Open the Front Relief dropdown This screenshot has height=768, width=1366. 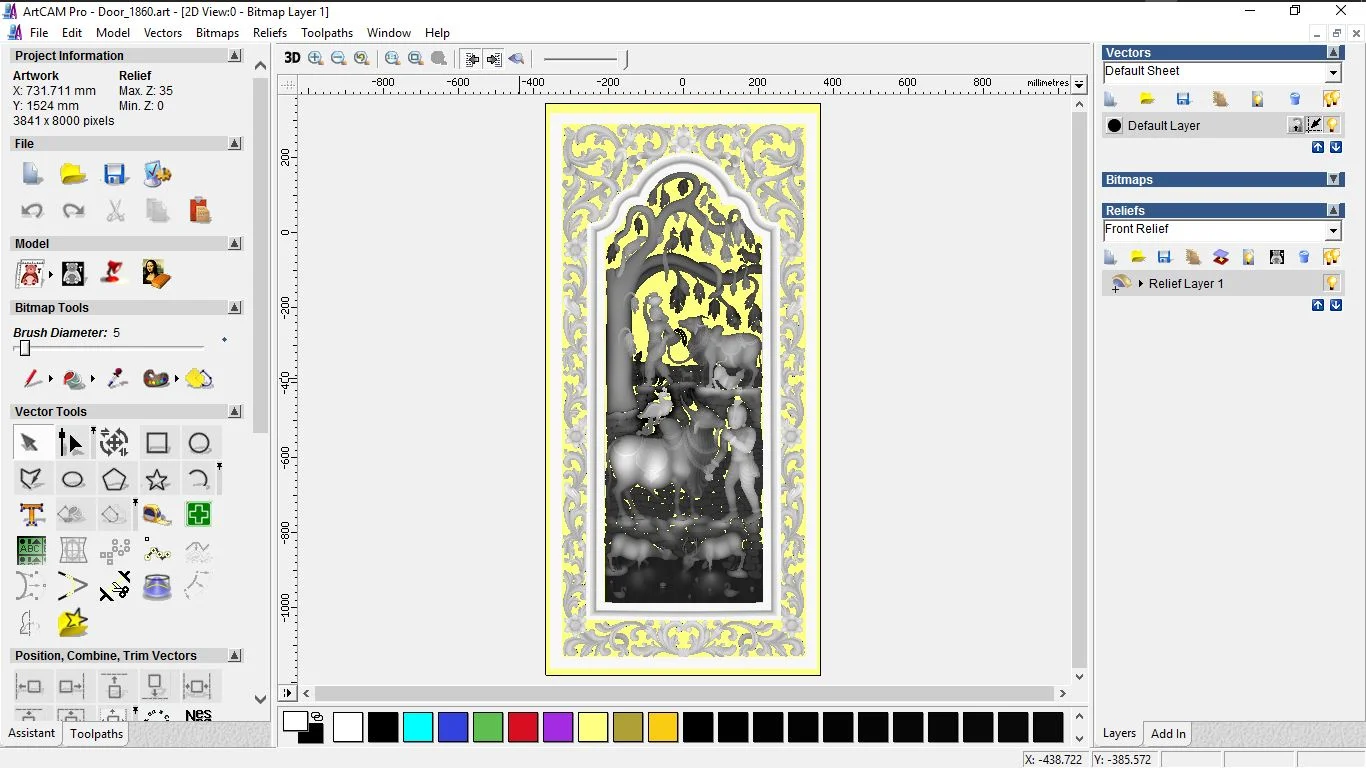coord(1334,230)
